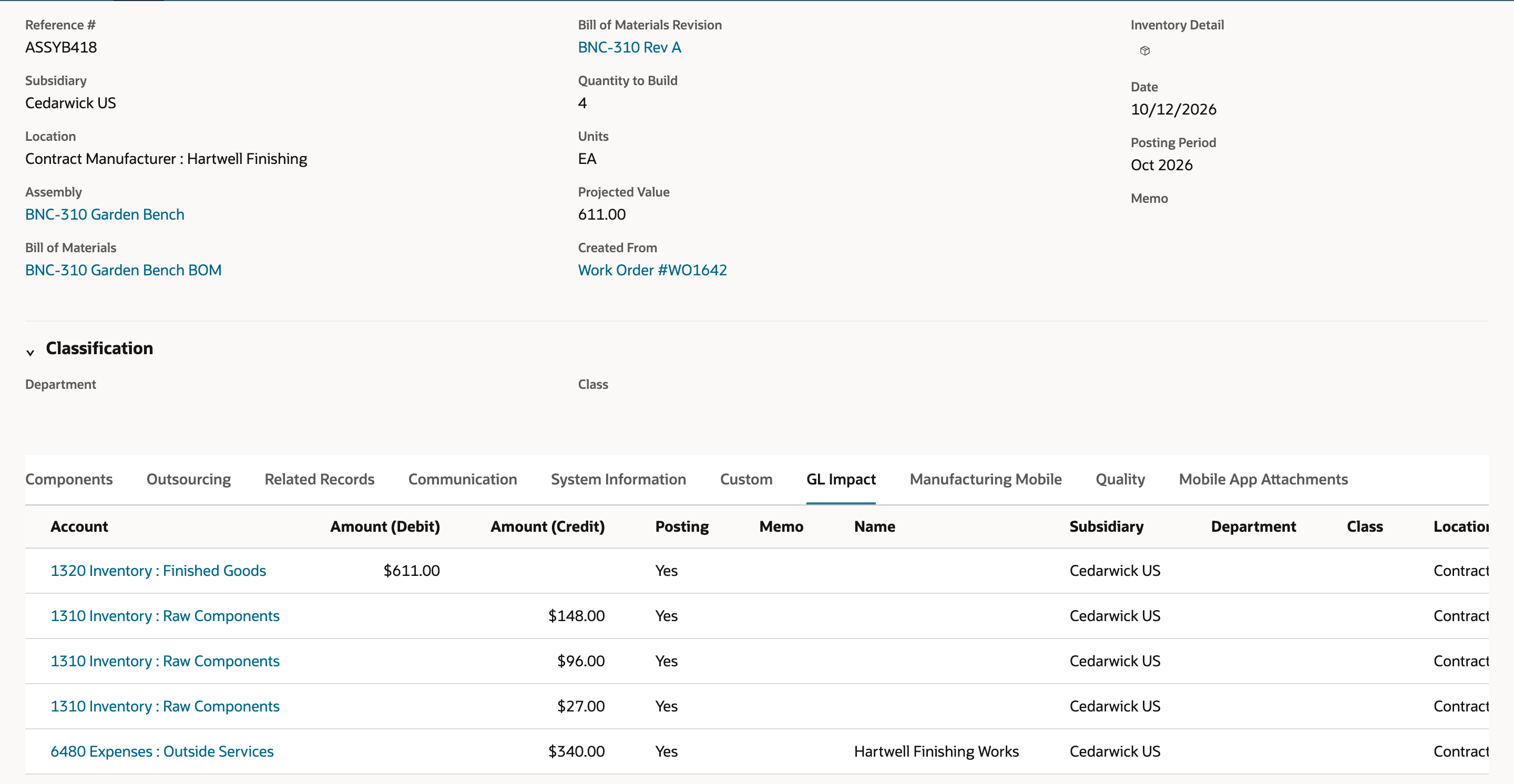This screenshot has width=1514, height=784.
Task: Go to the Communication tab
Action: (x=463, y=479)
